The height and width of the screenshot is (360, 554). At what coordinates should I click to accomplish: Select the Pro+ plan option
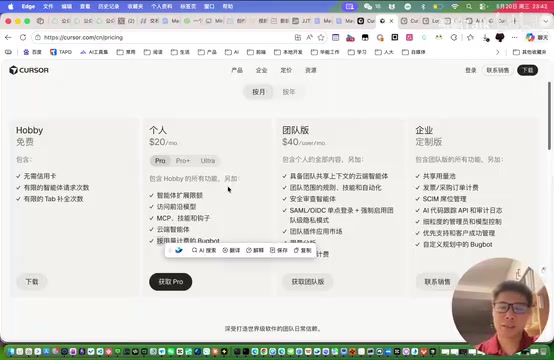point(183,161)
